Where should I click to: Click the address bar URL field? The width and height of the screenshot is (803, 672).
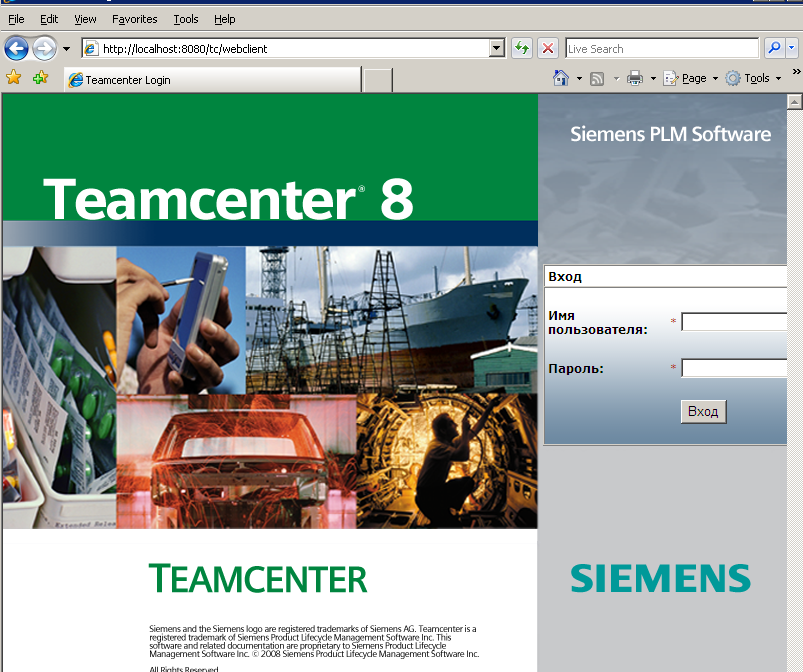point(285,49)
